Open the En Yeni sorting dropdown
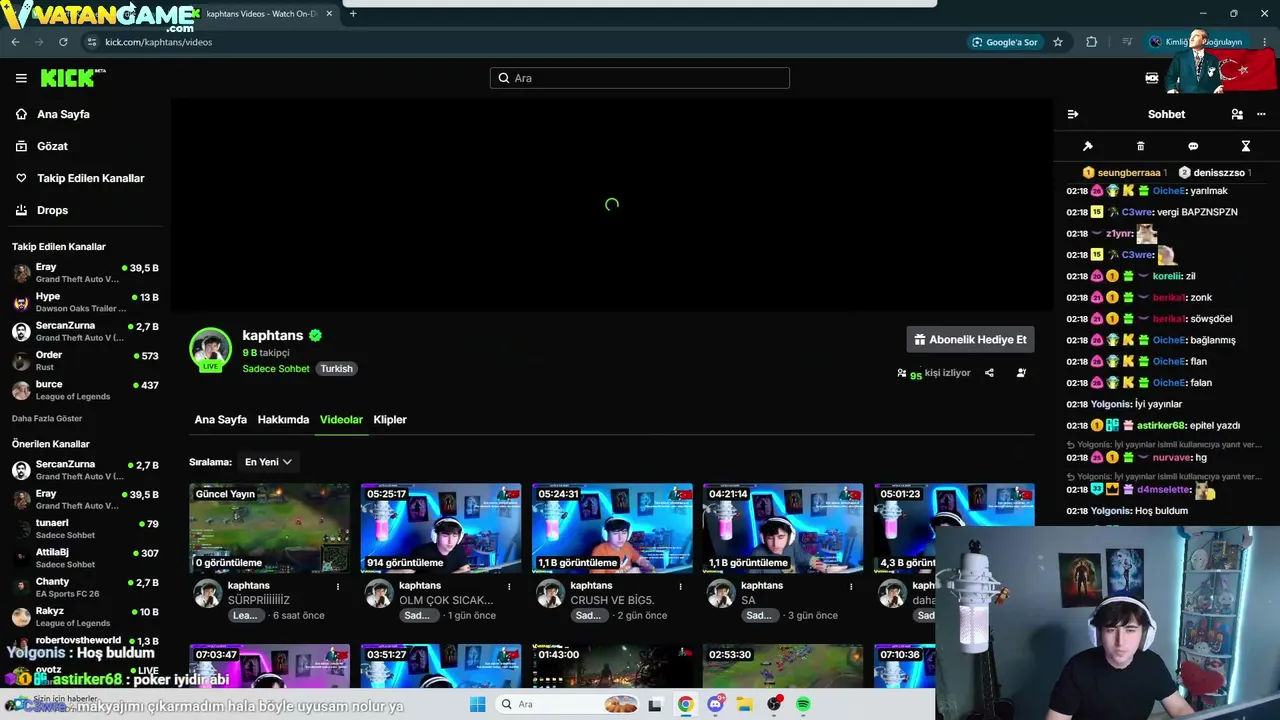 (x=268, y=462)
